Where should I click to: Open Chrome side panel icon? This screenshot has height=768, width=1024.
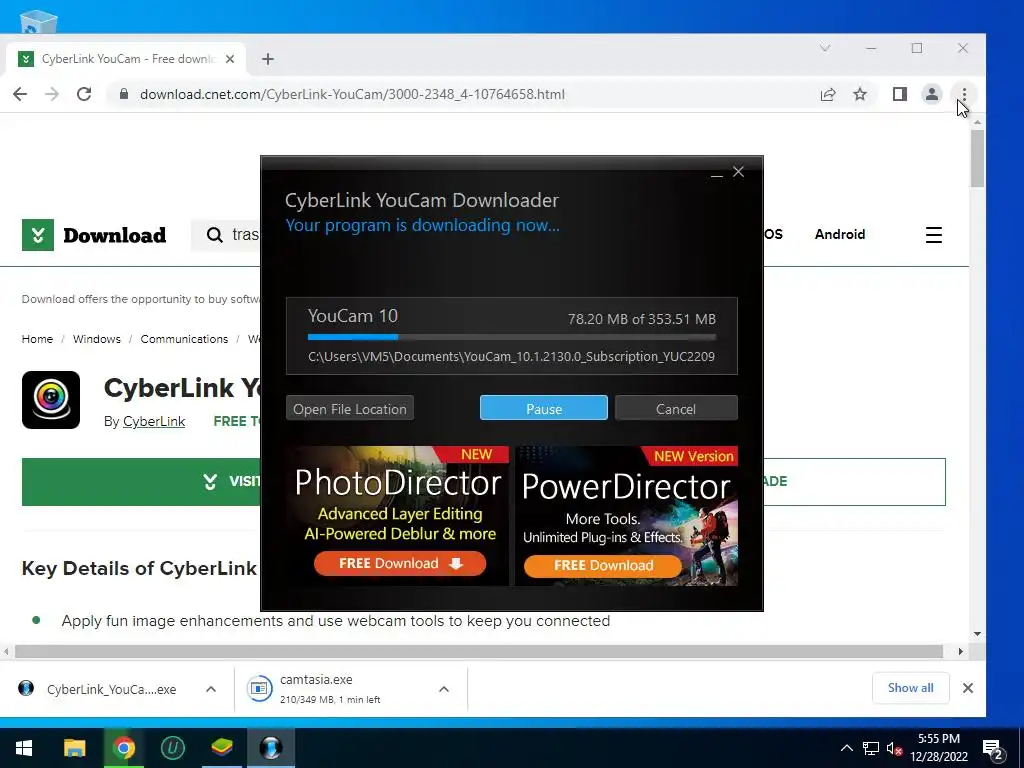click(x=900, y=94)
